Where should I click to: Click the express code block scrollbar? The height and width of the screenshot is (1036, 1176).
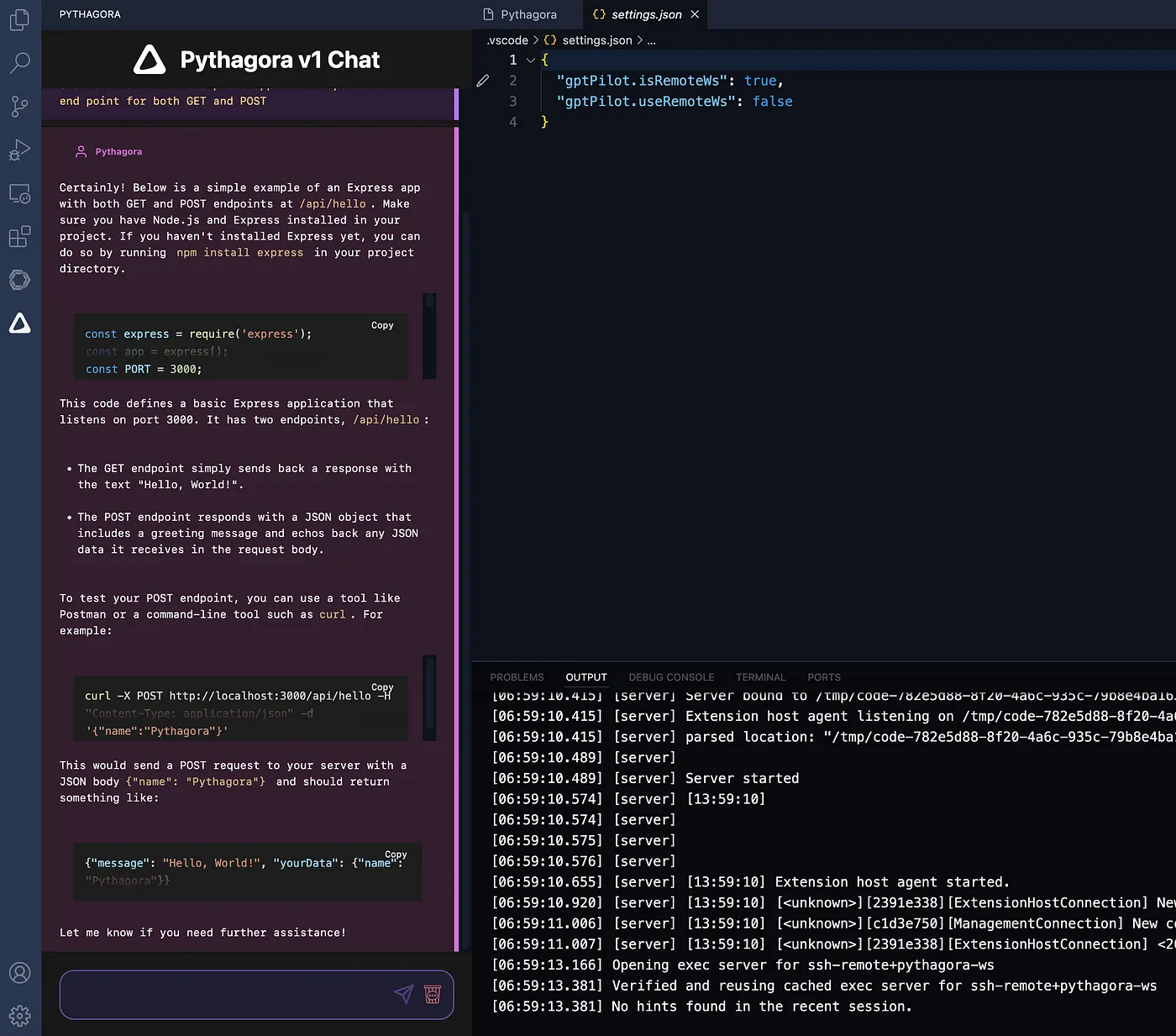(429, 336)
